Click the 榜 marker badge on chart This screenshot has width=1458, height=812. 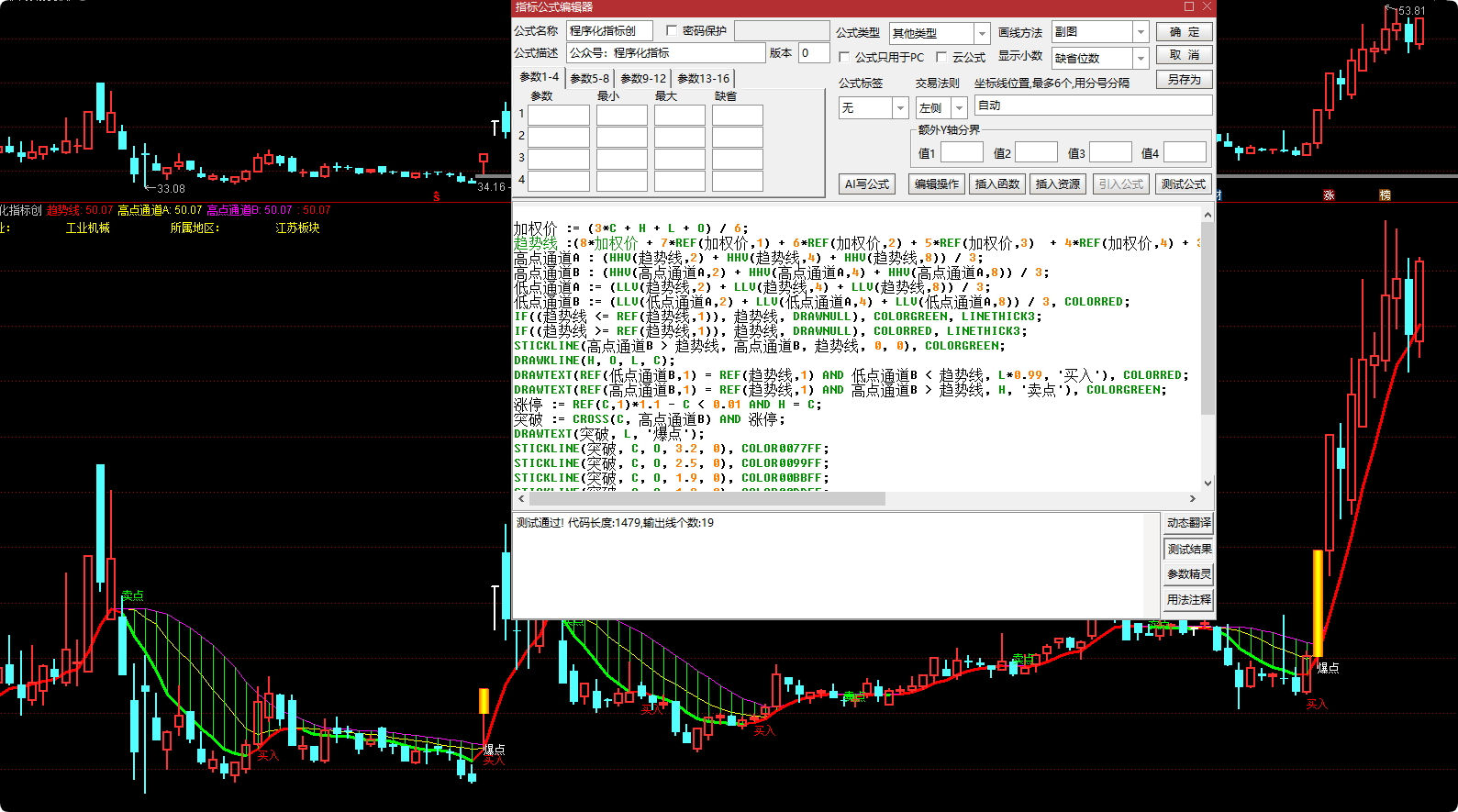(x=1385, y=195)
